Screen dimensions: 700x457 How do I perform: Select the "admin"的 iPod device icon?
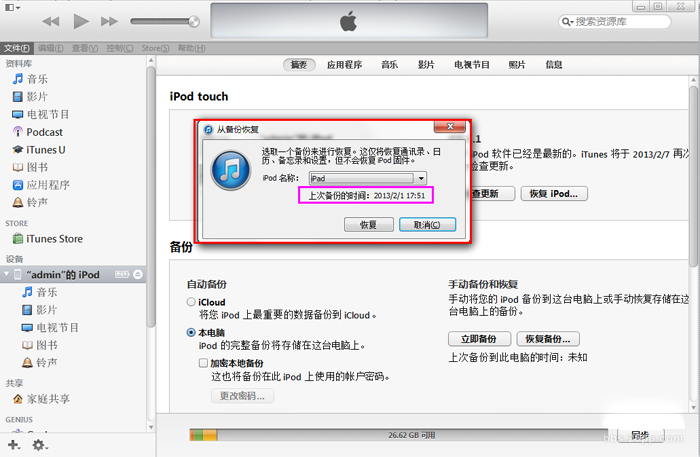pos(18,274)
